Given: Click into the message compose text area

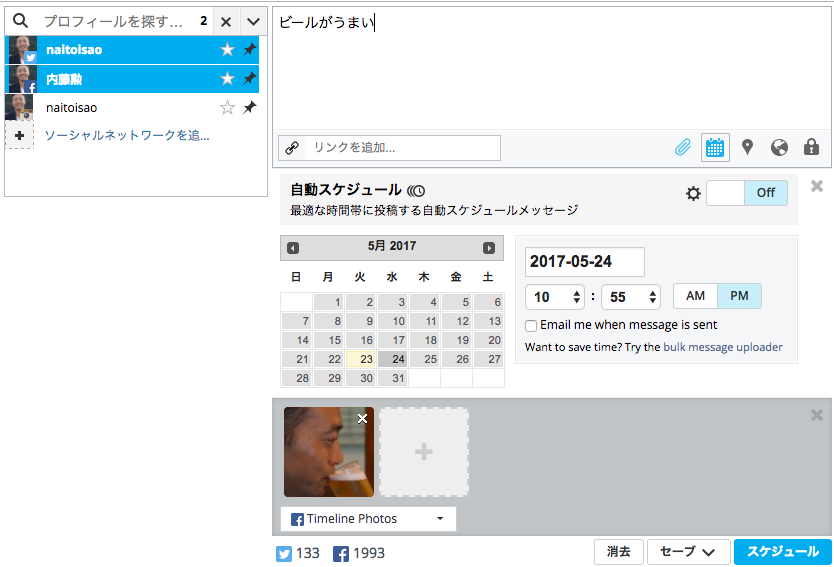Looking at the screenshot, I should 552,68.
